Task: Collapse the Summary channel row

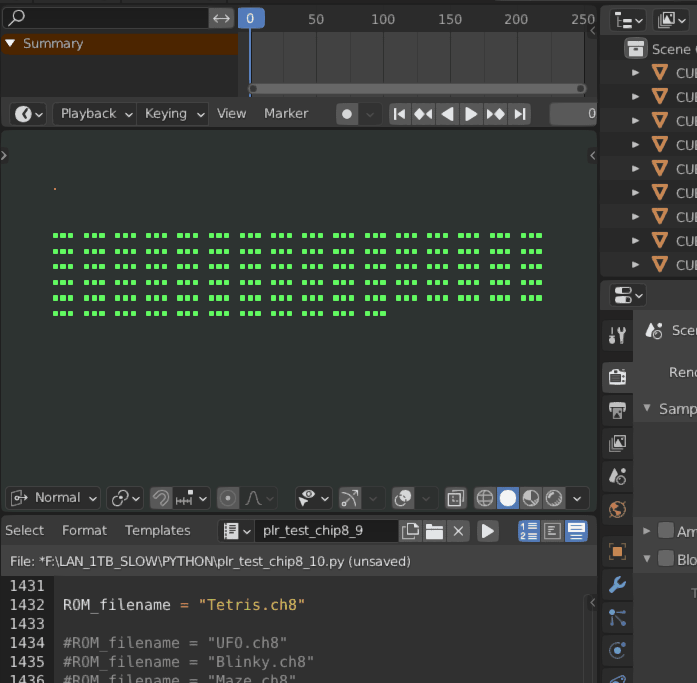Action: point(11,44)
